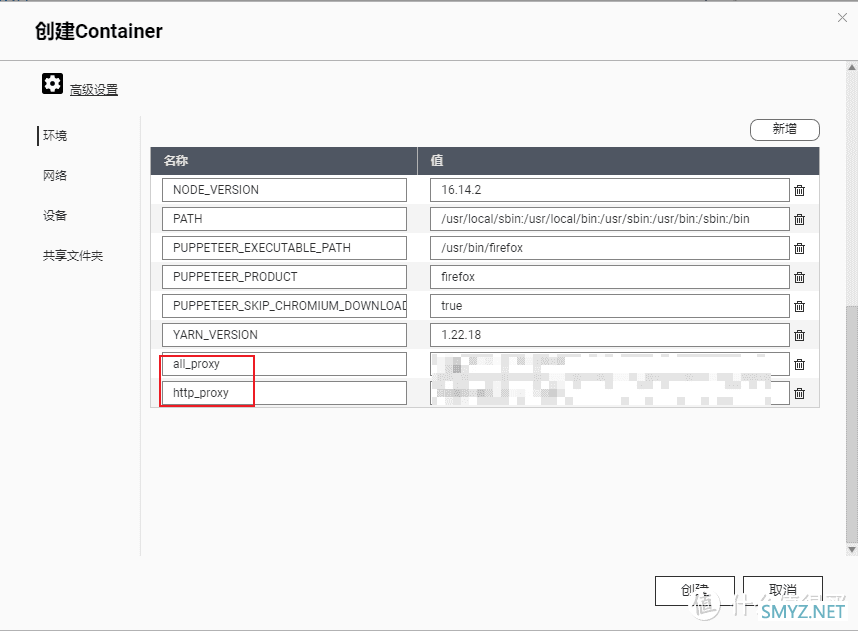This screenshot has height=631, width=858.
Task: Click the PUPPETEER_PRODUCT value field containing firefox
Action: tap(609, 277)
